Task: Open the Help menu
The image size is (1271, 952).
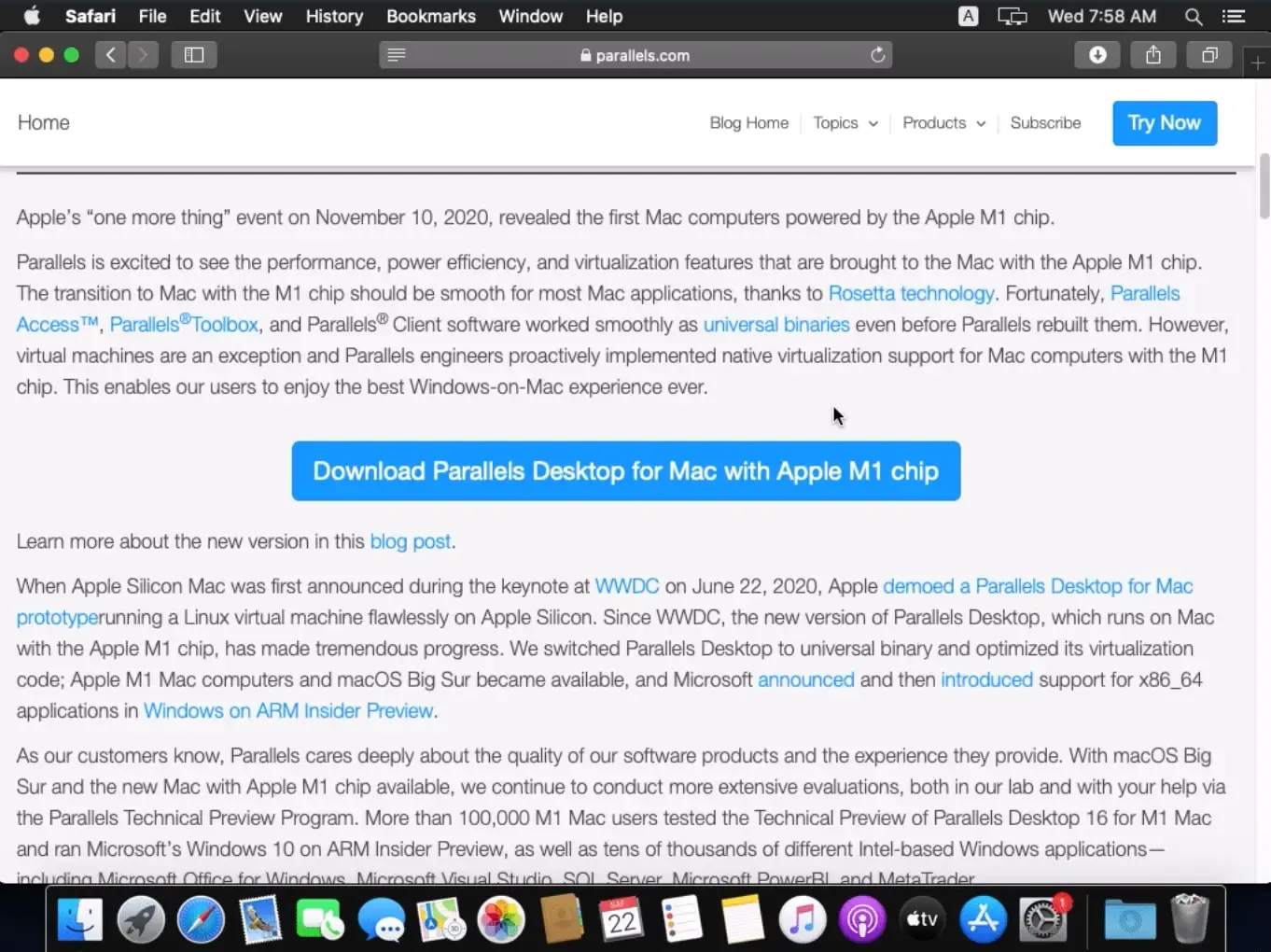Action: (x=604, y=16)
